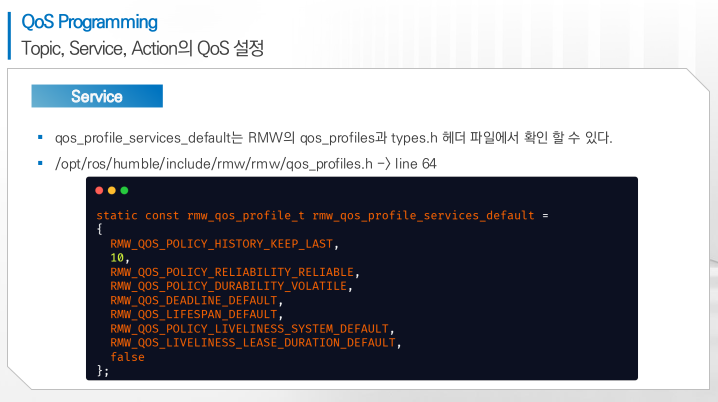718x402 pixels.
Task: Click the blue Service label
Action: tap(97, 96)
